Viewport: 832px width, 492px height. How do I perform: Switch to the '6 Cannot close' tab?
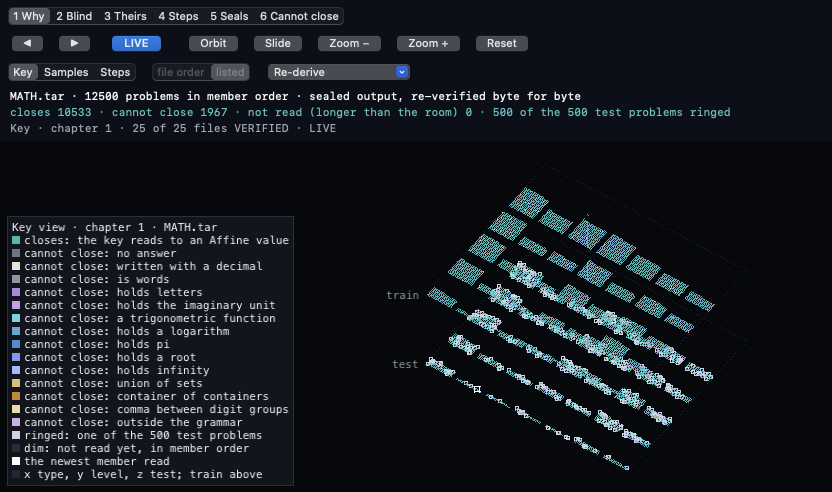tap(299, 16)
